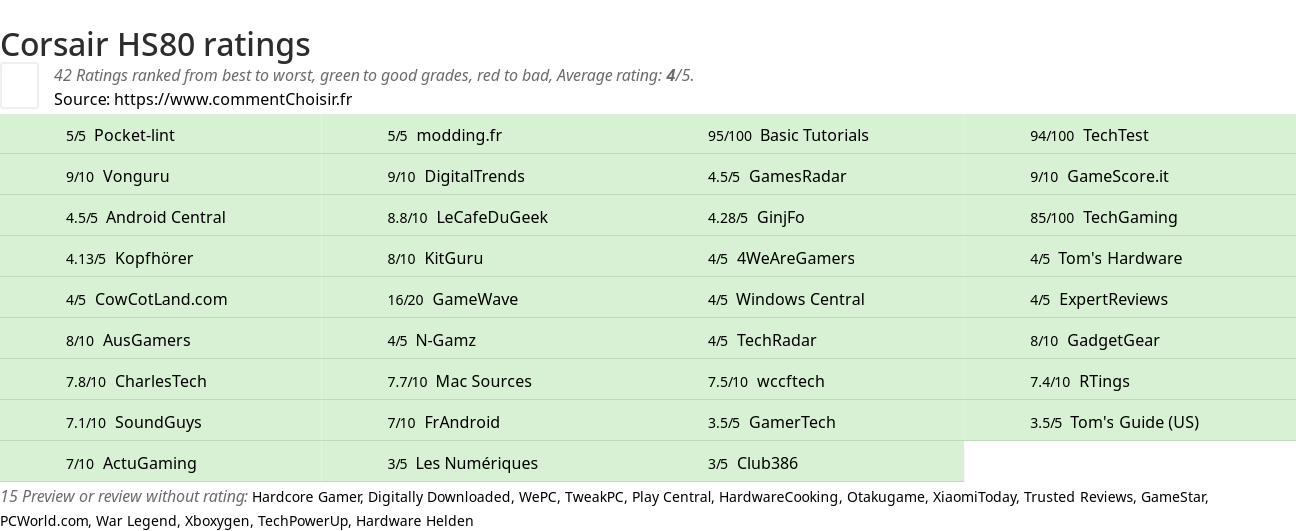Open the commentChoisir.fr source link
This screenshot has width=1296, height=531.
point(233,99)
